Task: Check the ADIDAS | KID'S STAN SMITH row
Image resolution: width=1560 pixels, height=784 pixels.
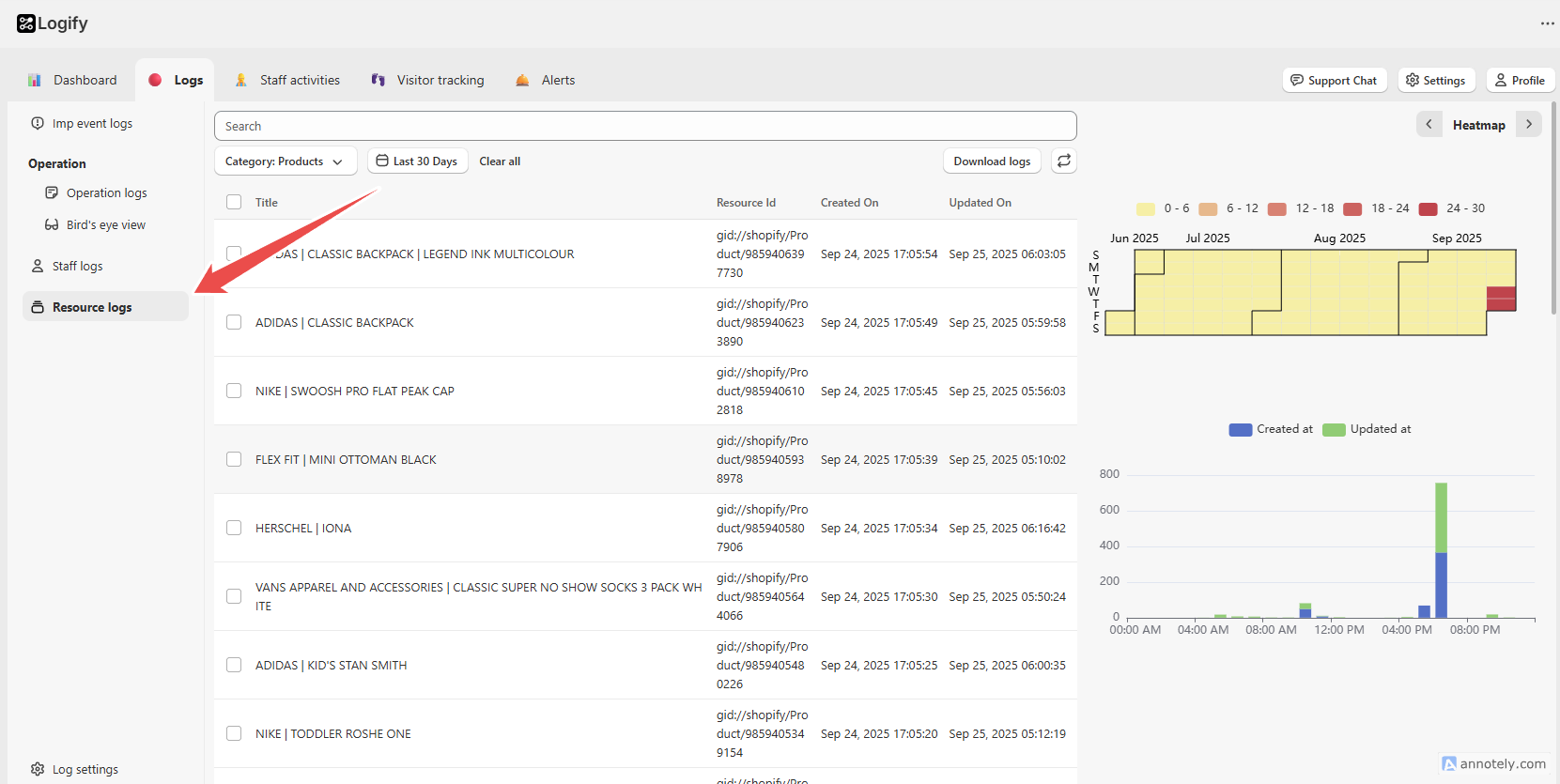Action: coord(234,665)
